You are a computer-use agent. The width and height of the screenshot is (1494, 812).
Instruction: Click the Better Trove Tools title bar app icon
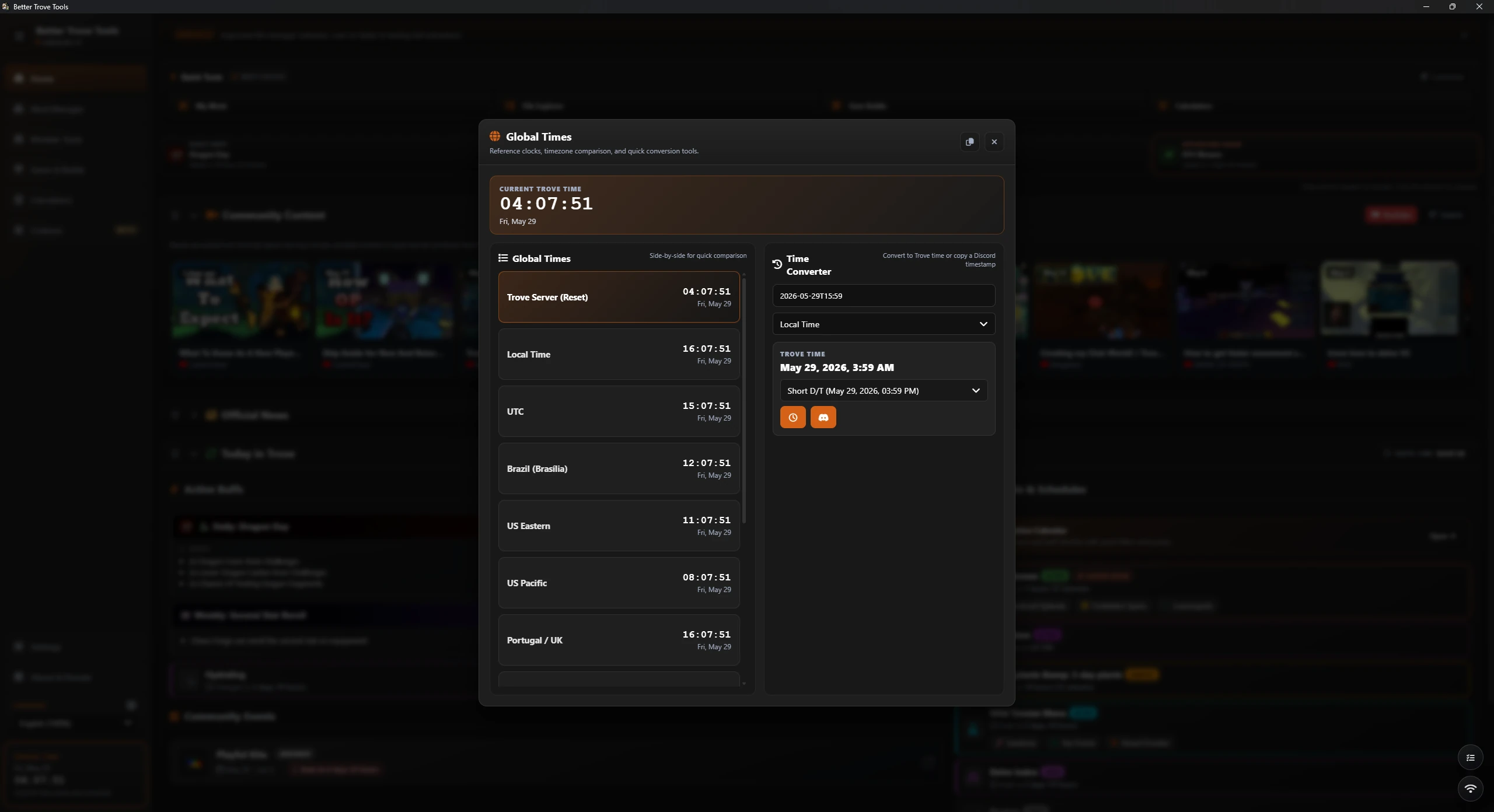click(5, 6)
